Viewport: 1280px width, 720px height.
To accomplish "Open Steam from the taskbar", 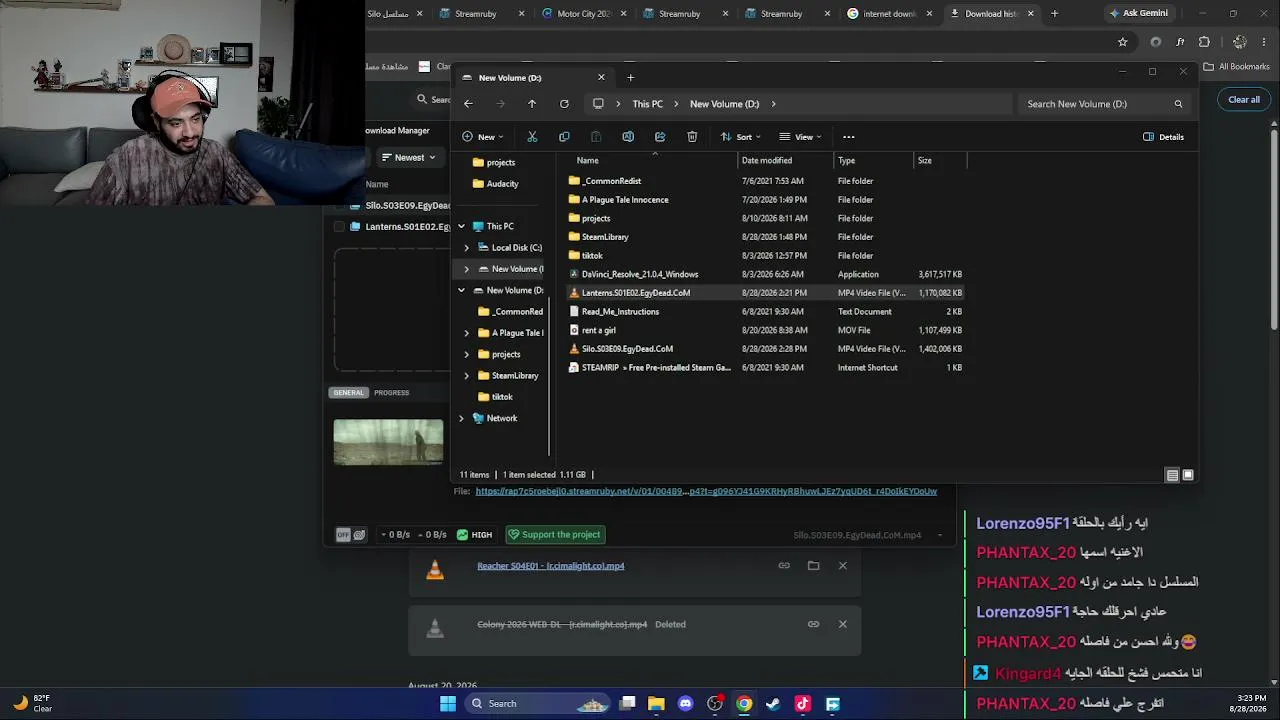I will 773,704.
